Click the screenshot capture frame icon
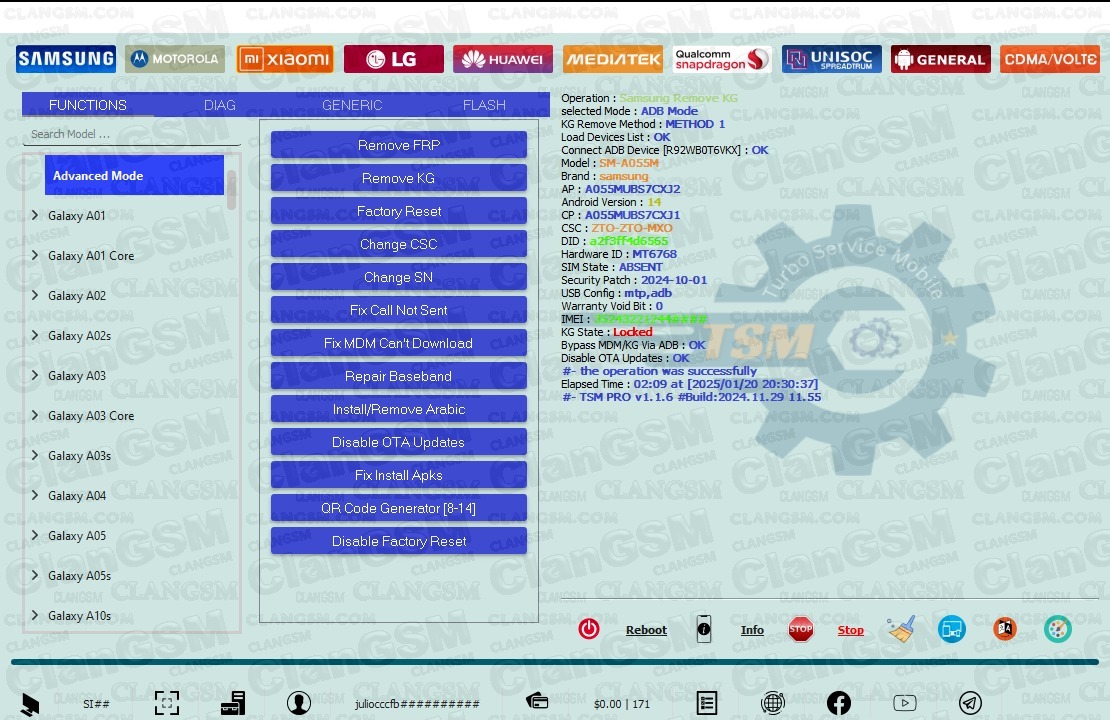This screenshot has height=720, width=1110. [x=167, y=703]
